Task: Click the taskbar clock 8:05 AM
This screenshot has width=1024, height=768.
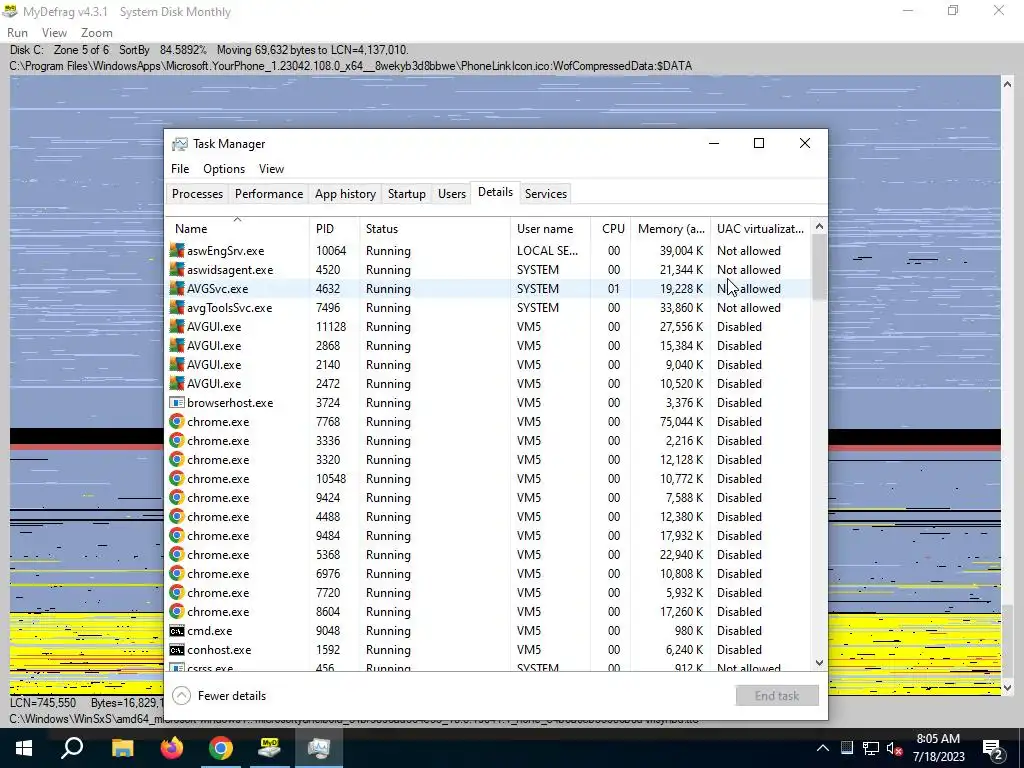Action: point(938,739)
